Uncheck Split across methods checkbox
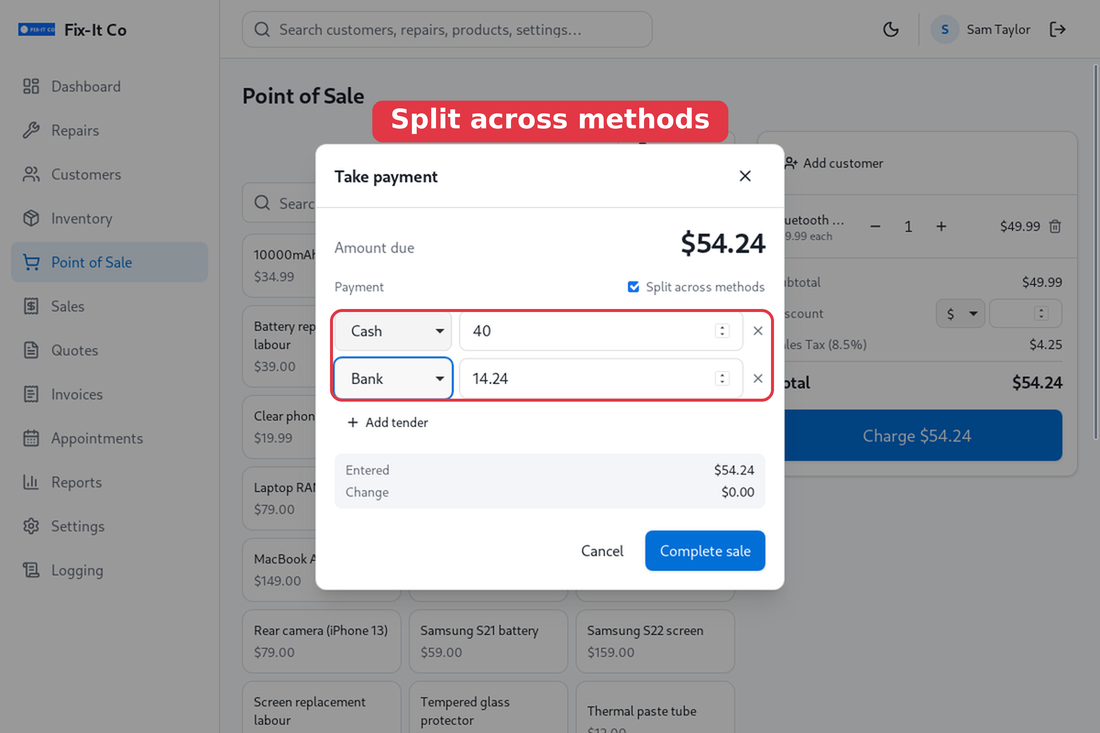The image size is (1100, 733). coord(633,287)
